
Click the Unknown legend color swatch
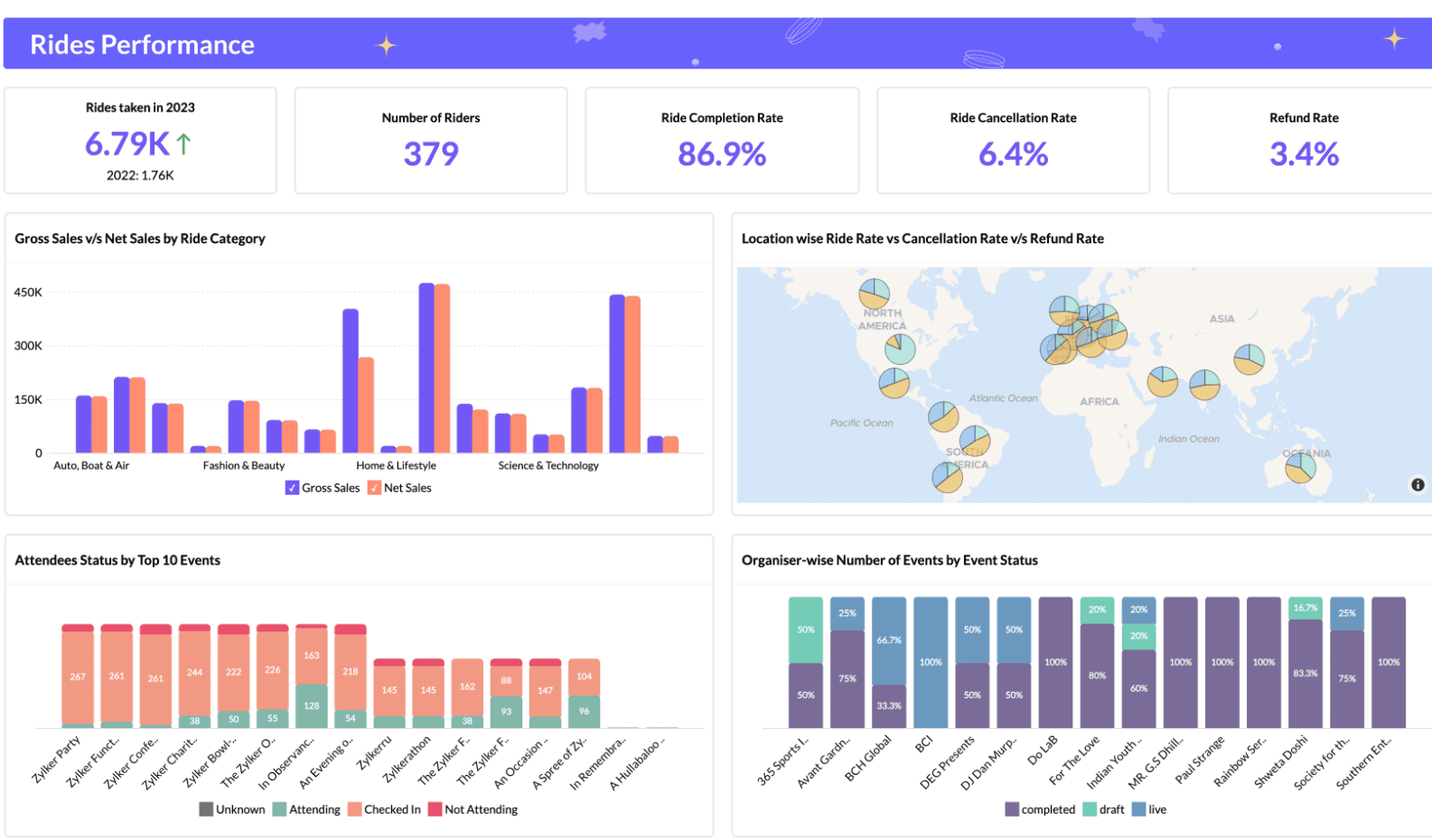(x=206, y=809)
